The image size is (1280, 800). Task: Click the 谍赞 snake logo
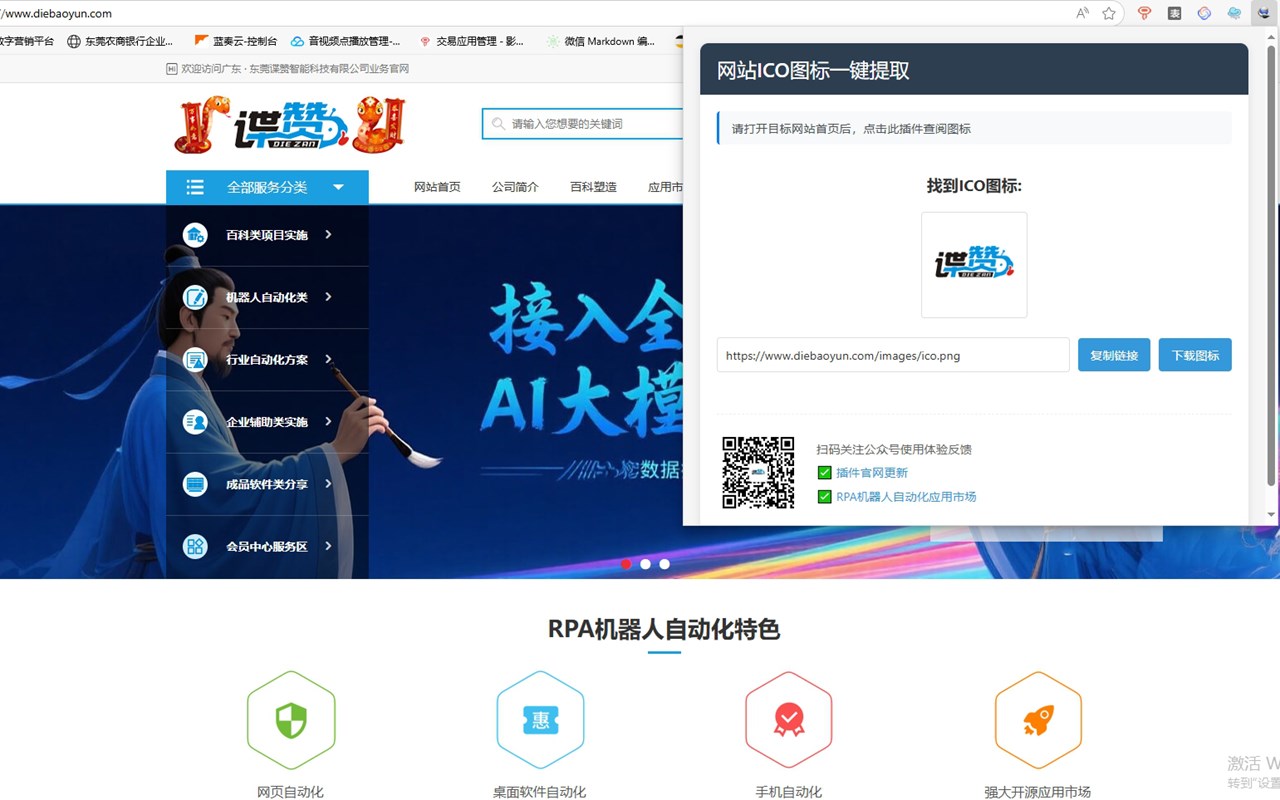[x=290, y=124]
